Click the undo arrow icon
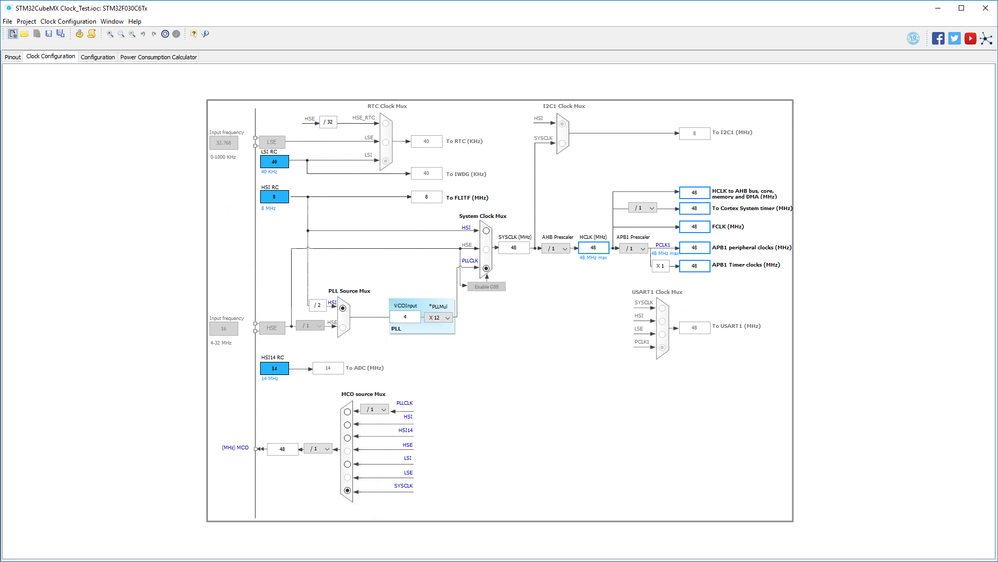Screen dimensions: 998x562 coord(143,34)
